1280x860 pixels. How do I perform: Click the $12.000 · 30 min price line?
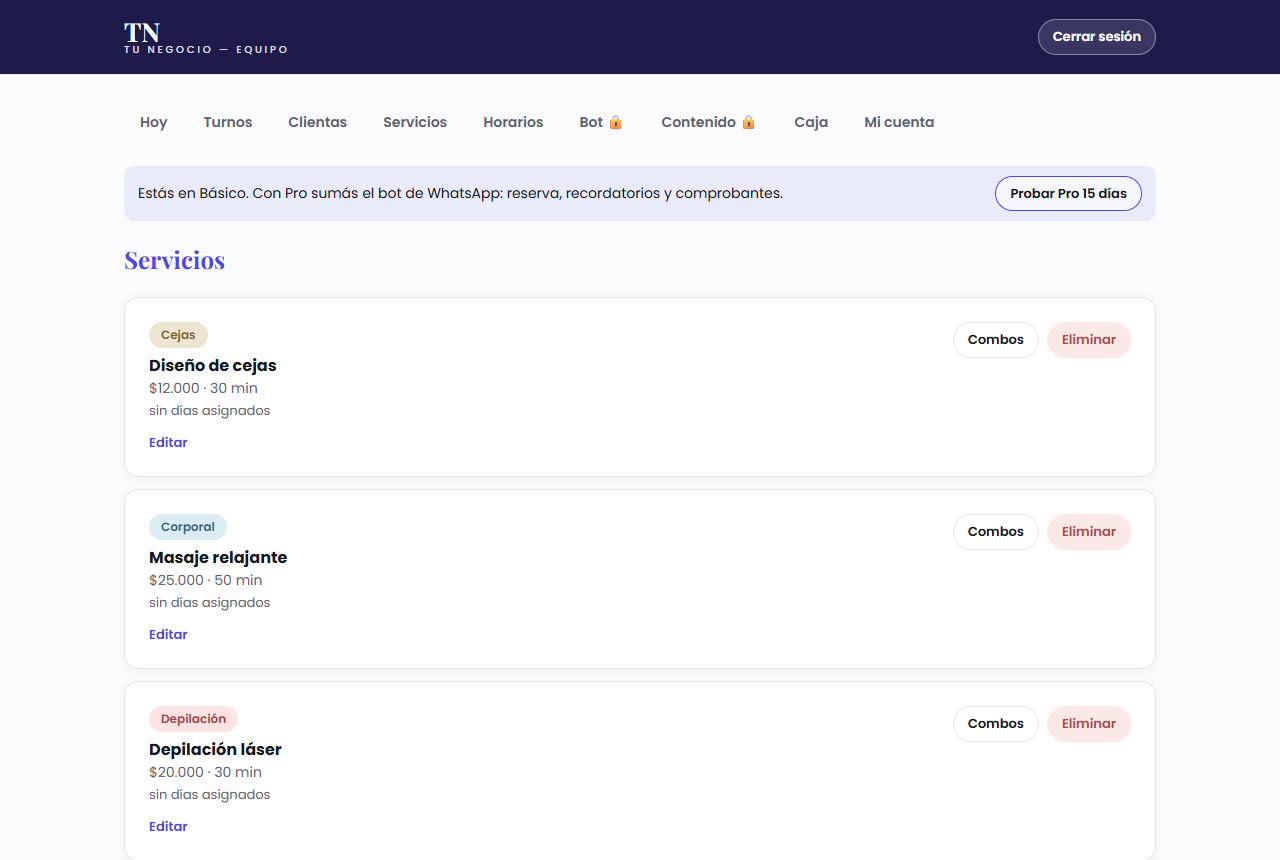click(x=203, y=388)
